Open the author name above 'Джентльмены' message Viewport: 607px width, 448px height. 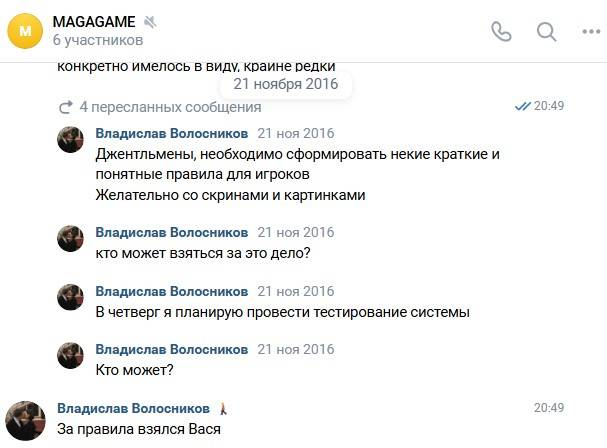(x=171, y=133)
